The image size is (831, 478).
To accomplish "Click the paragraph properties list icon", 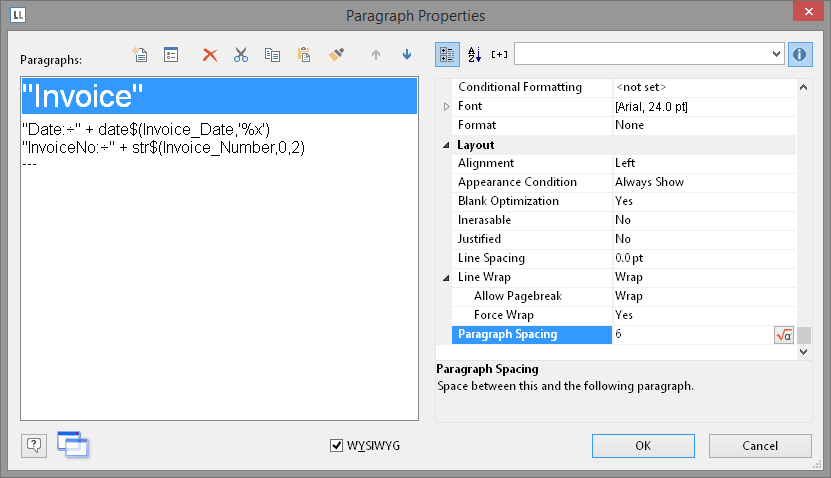I will point(171,55).
